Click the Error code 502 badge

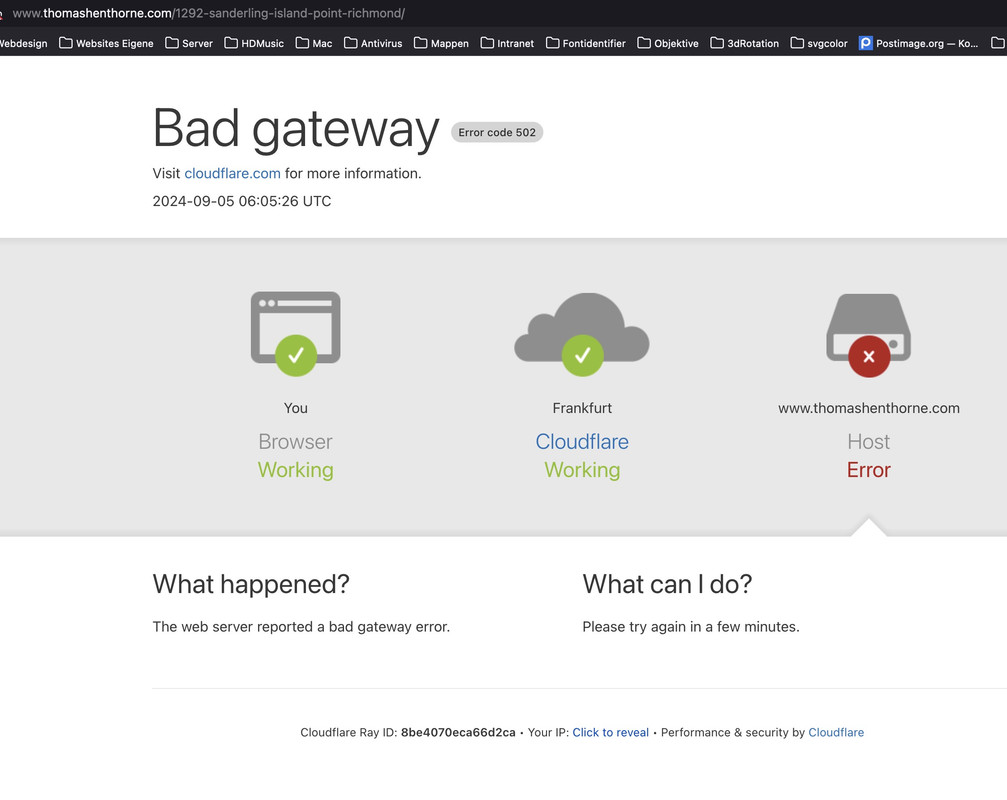click(x=497, y=132)
